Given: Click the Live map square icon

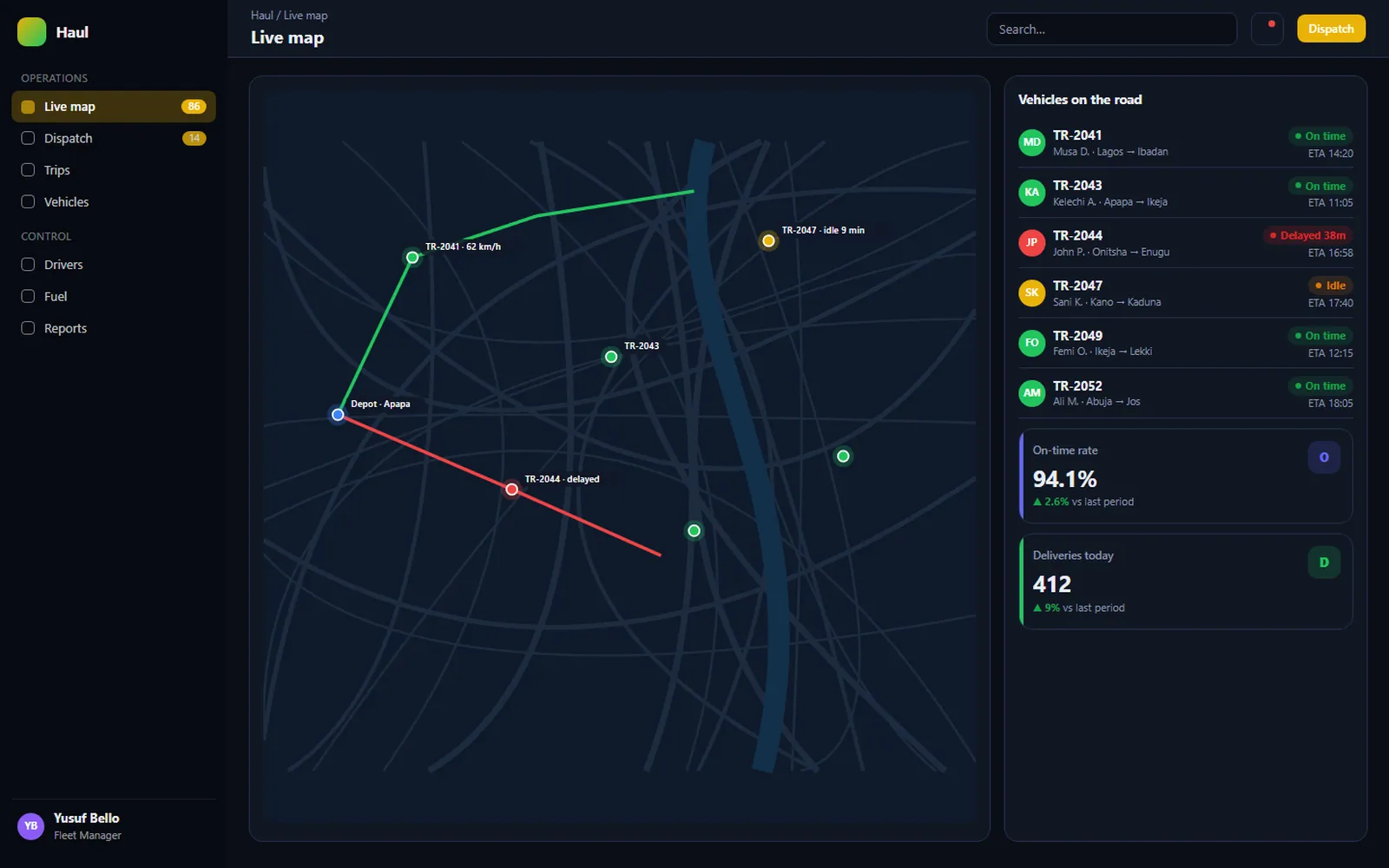Looking at the screenshot, I should [x=28, y=107].
